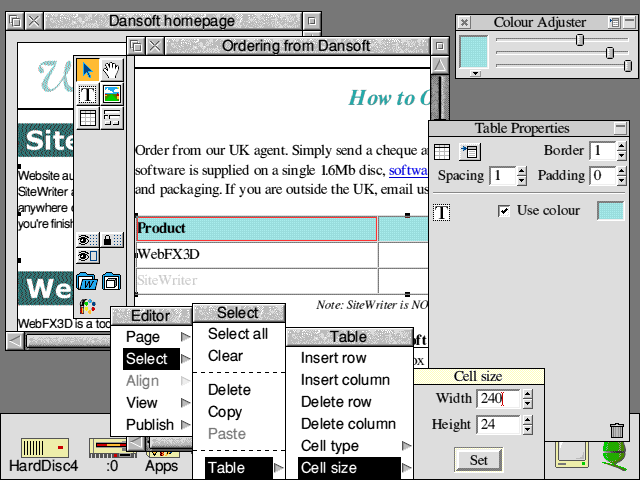Decrease the Spacing value with down arrow

522,180
